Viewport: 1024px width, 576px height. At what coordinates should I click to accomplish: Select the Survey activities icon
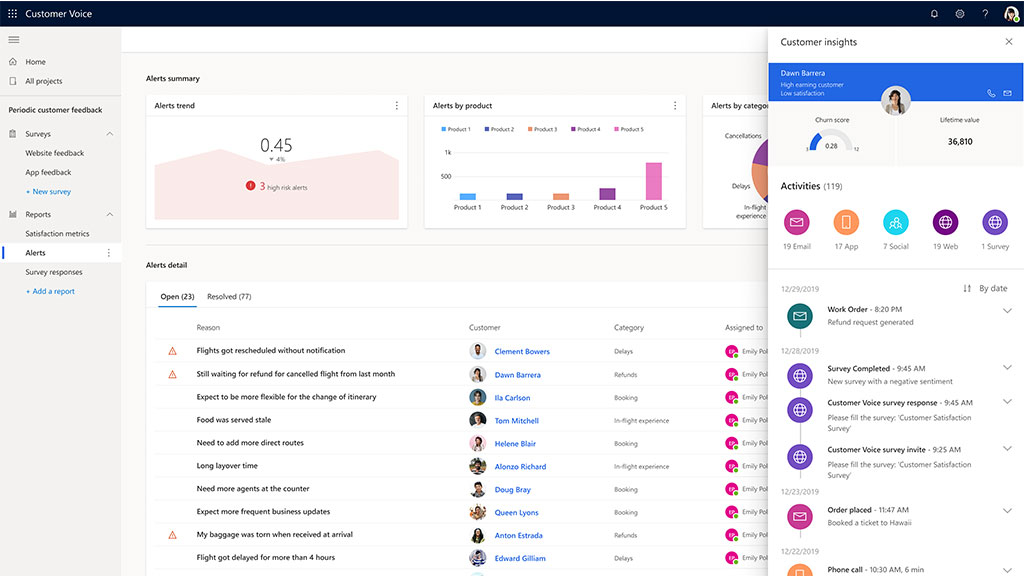[x=994, y=223]
